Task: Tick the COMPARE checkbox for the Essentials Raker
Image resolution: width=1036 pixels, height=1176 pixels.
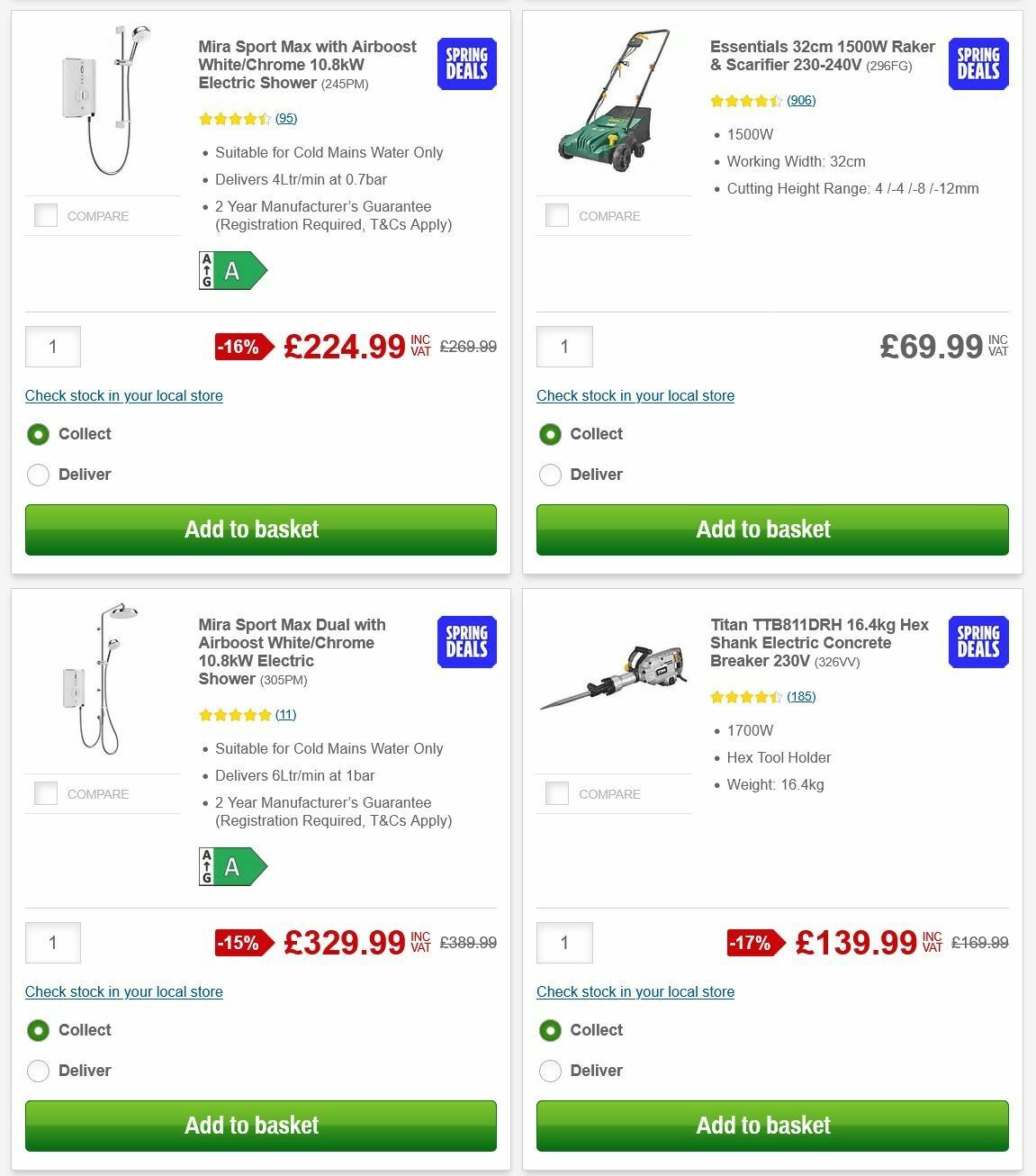Action: click(x=556, y=215)
